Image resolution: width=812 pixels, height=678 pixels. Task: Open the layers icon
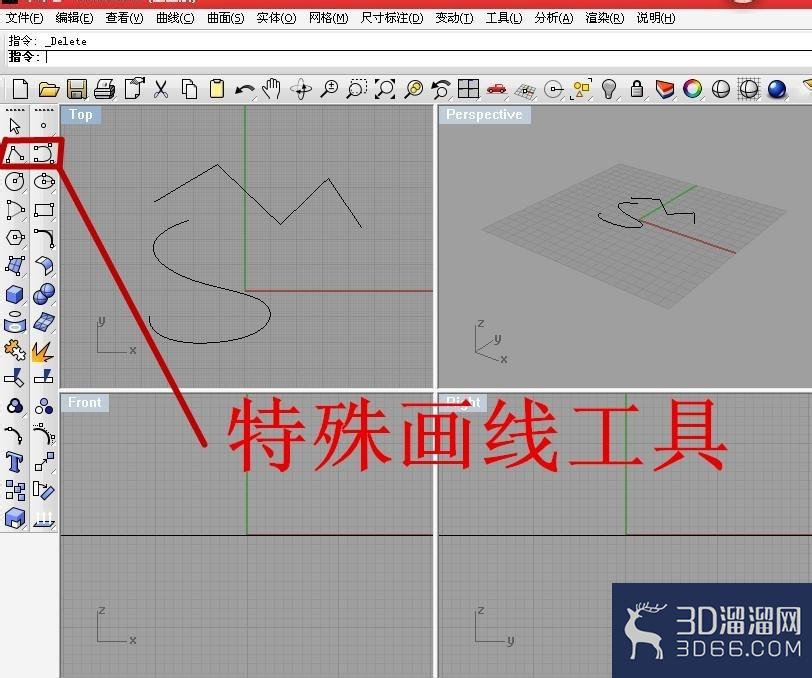pos(664,89)
